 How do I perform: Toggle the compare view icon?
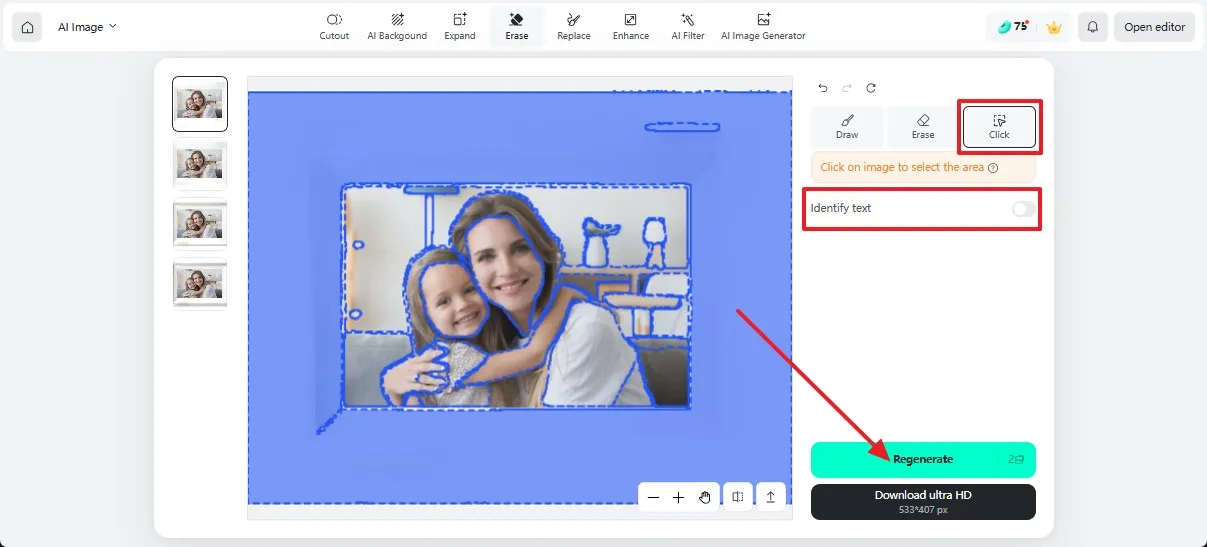coord(737,497)
